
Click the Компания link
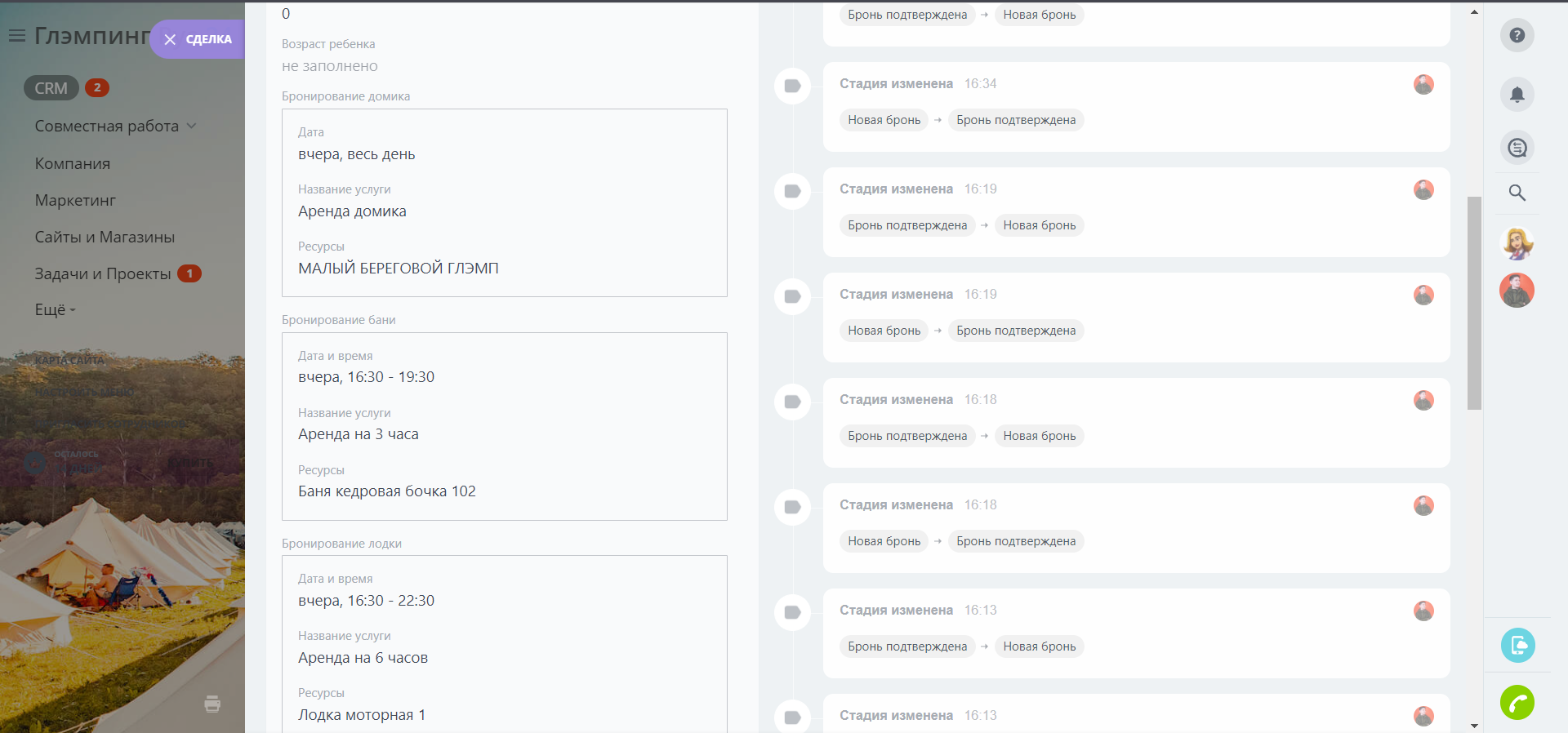click(73, 164)
